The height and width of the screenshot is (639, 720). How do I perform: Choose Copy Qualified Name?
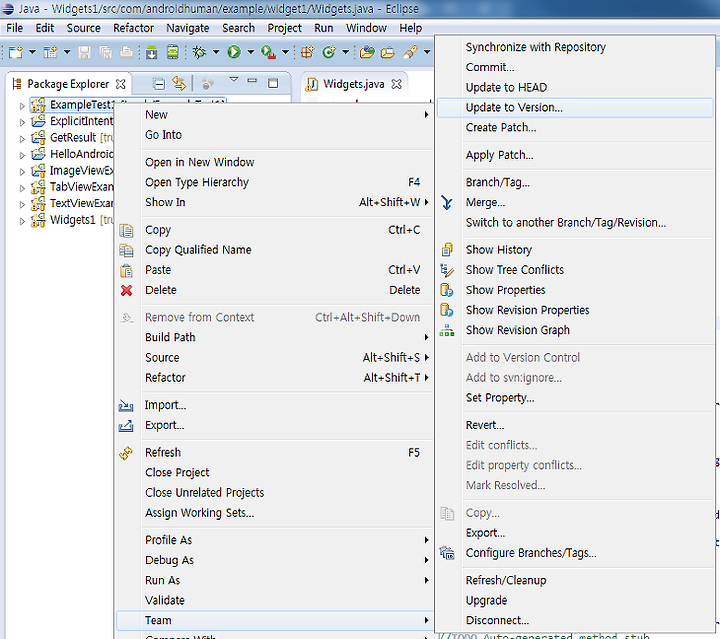point(274,250)
